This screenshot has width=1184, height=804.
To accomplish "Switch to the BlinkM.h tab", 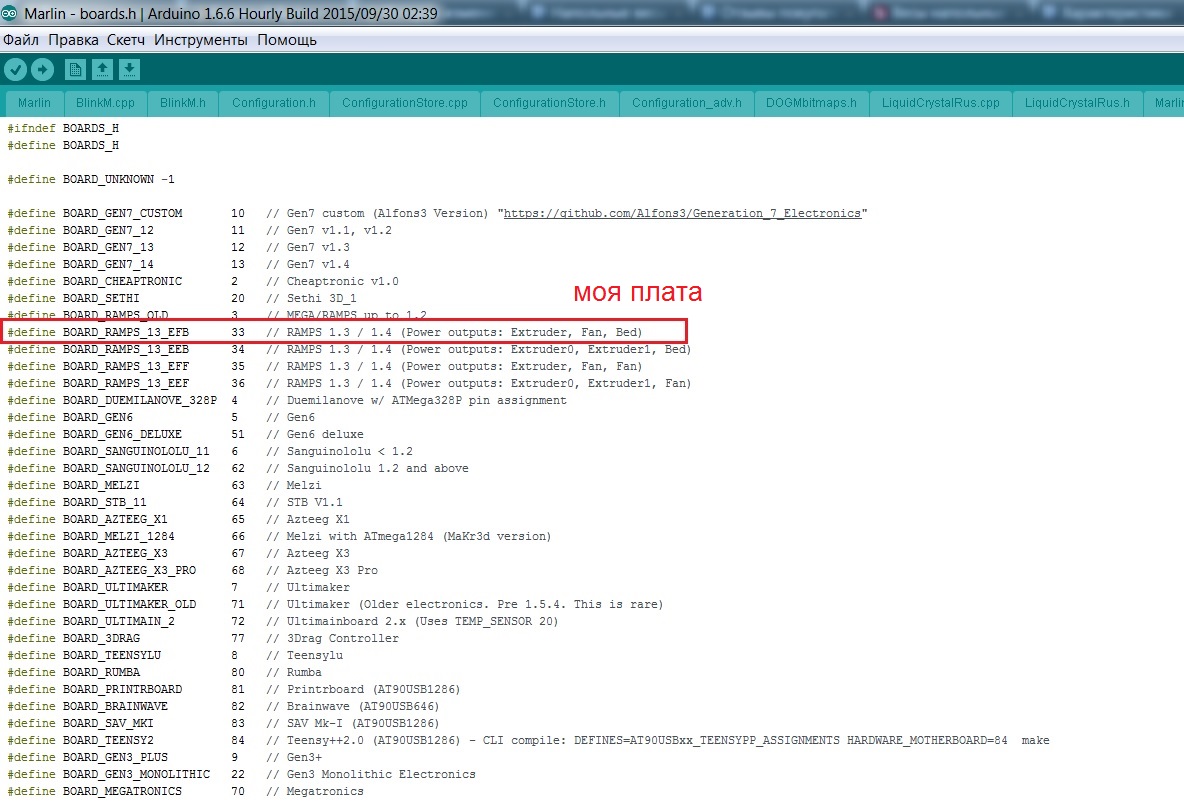I will (183, 103).
